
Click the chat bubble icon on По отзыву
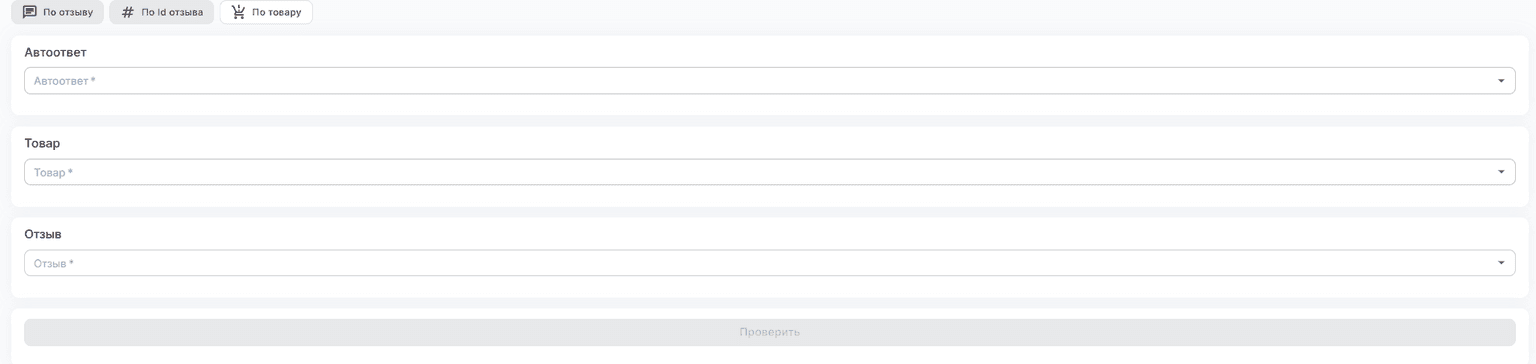[29, 13]
